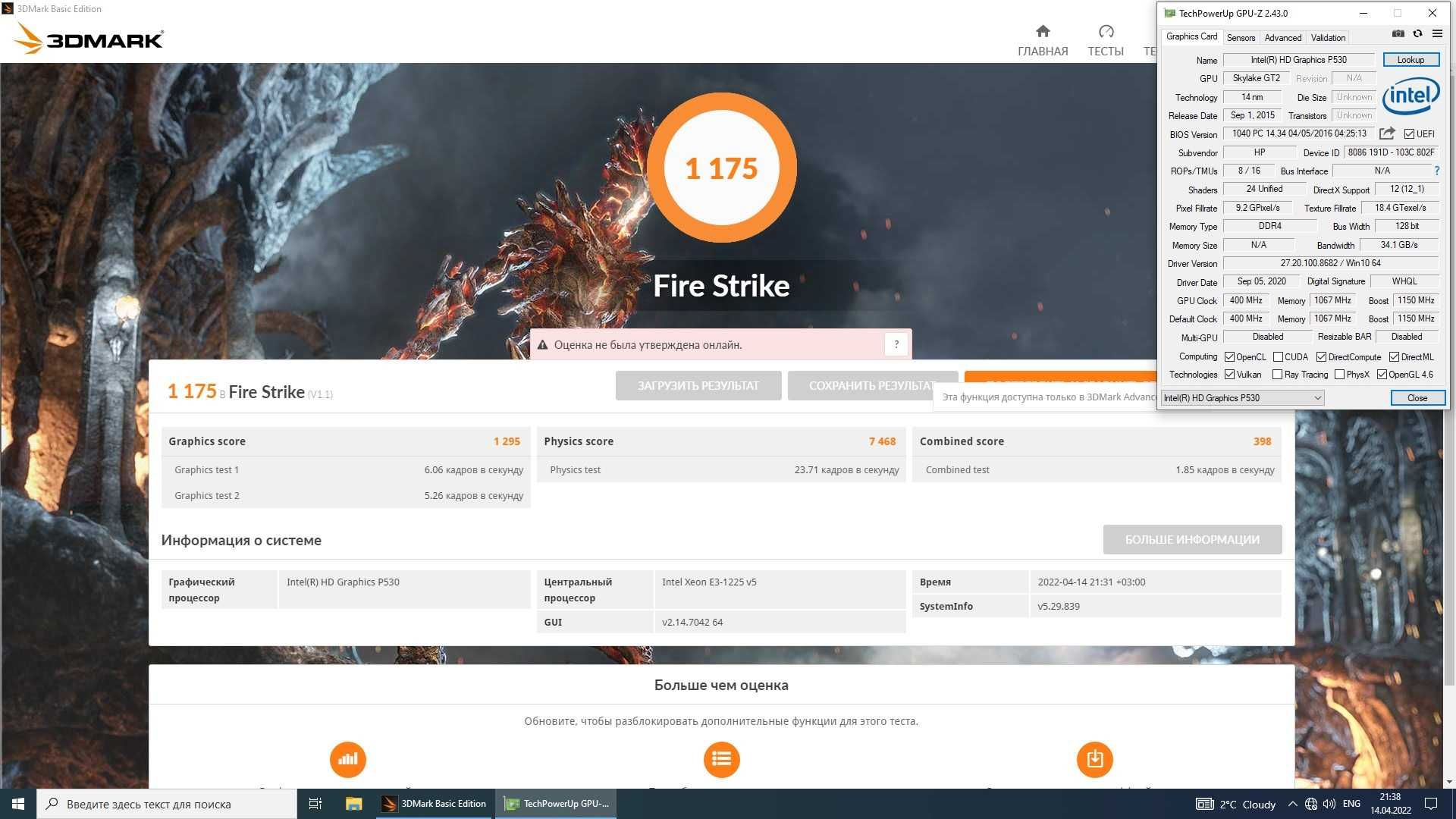Click the orange list icon
Viewport: 1456px width, 819px height.
[721, 759]
